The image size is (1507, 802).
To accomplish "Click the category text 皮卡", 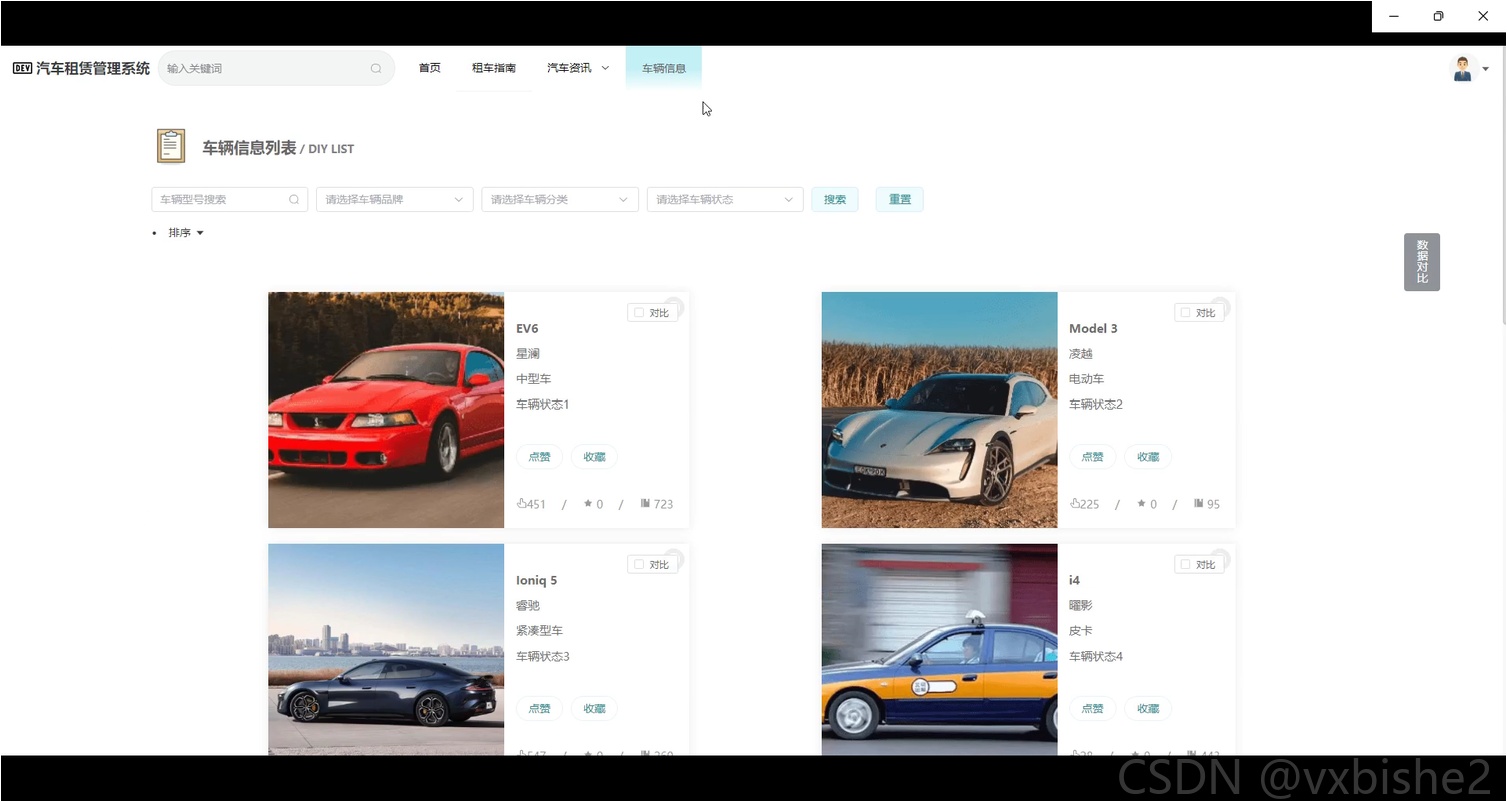I will 1081,631.
